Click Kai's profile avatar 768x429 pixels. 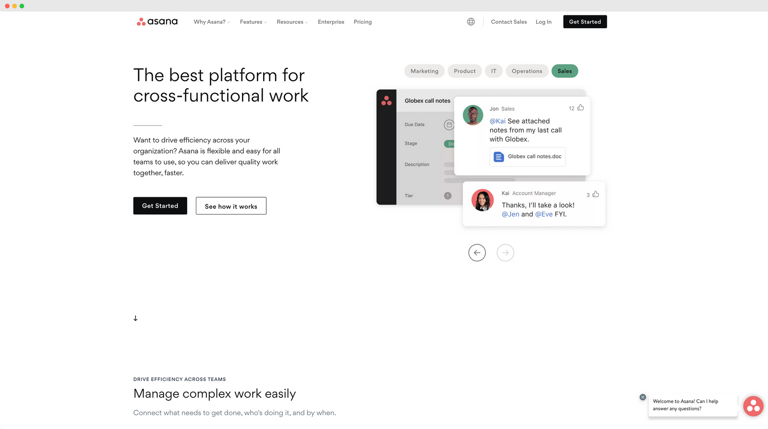click(x=482, y=200)
